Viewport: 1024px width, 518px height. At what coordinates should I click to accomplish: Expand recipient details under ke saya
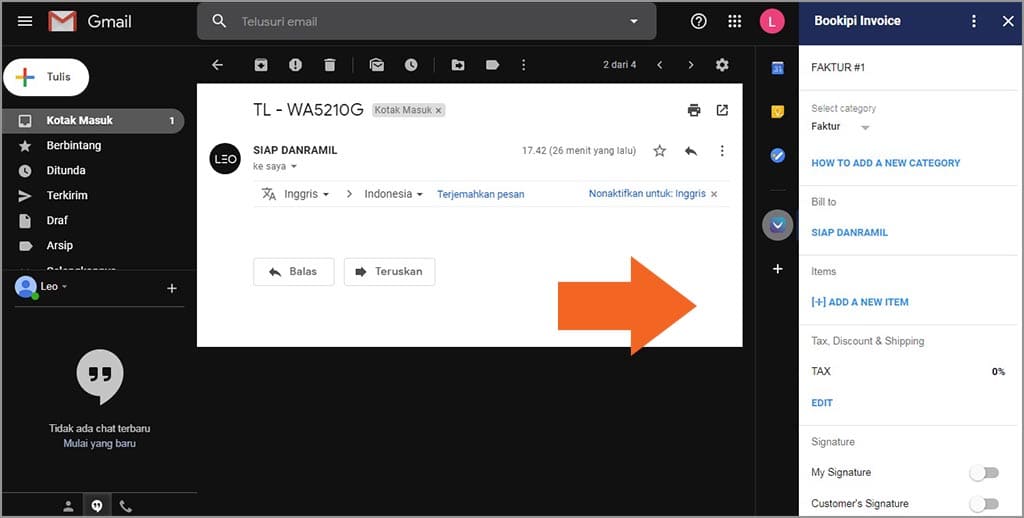(x=294, y=167)
